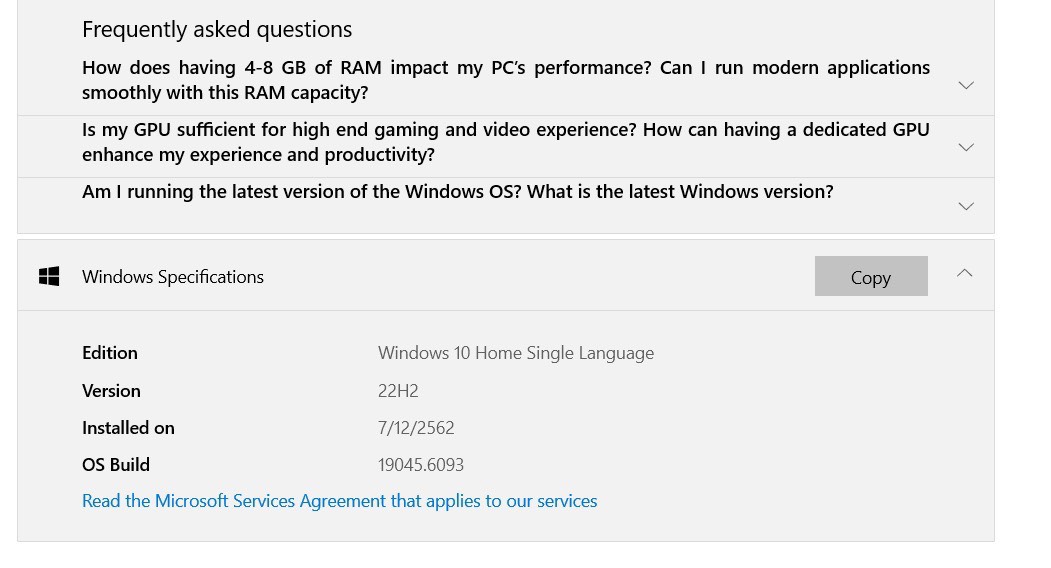Select the OS Build label

tap(116, 465)
